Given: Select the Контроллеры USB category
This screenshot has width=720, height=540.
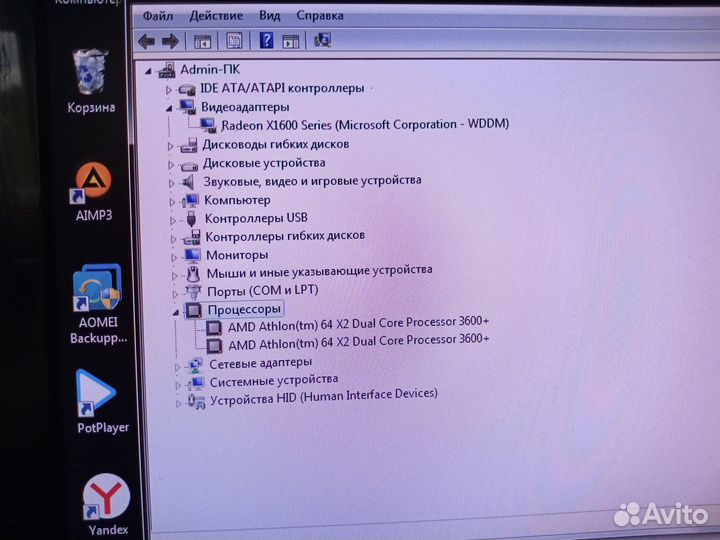Looking at the screenshot, I should tap(255, 218).
